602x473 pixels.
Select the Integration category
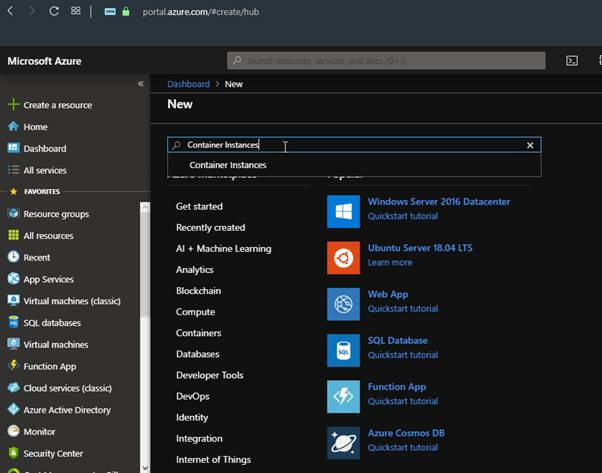[x=199, y=439]
